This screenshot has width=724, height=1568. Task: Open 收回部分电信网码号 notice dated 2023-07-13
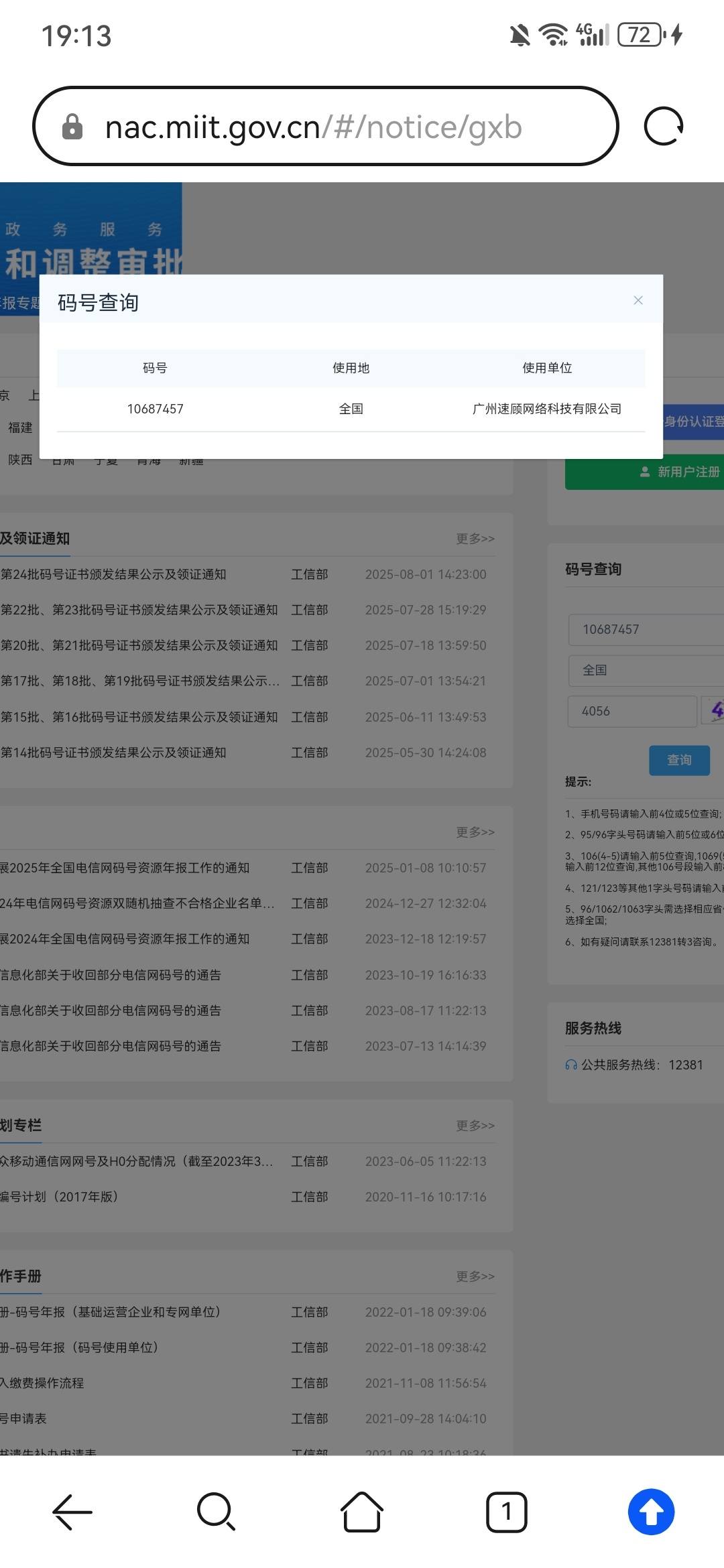point(111,1046)
